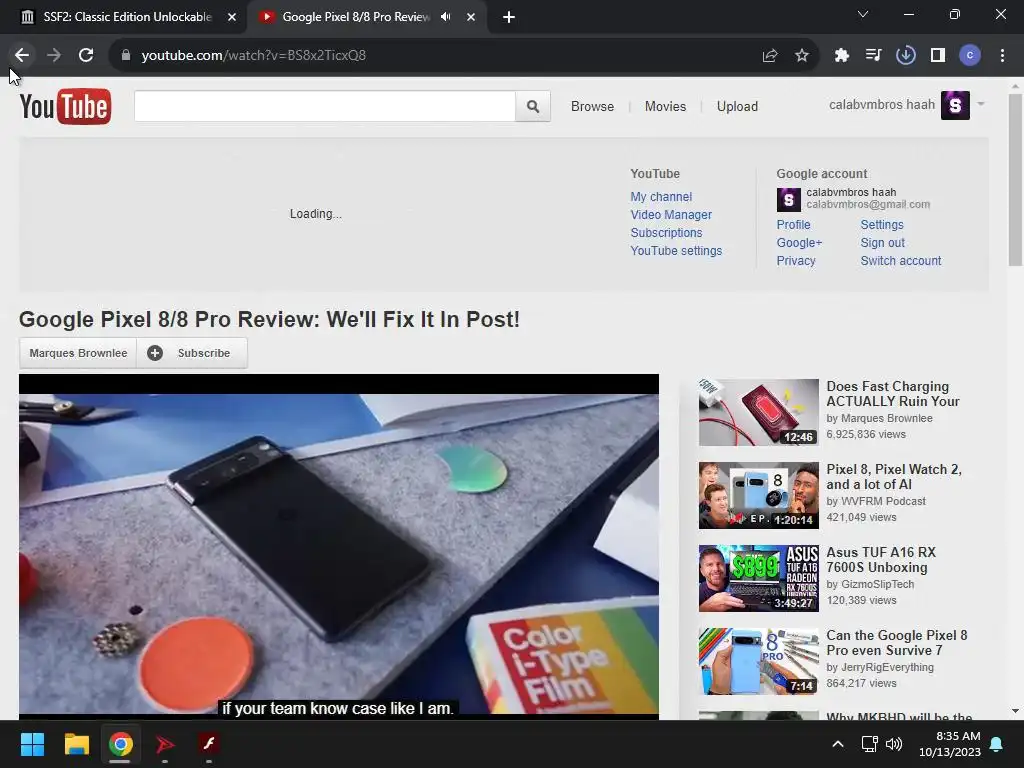
Task: Click the address bar URL
Action: 253,55
